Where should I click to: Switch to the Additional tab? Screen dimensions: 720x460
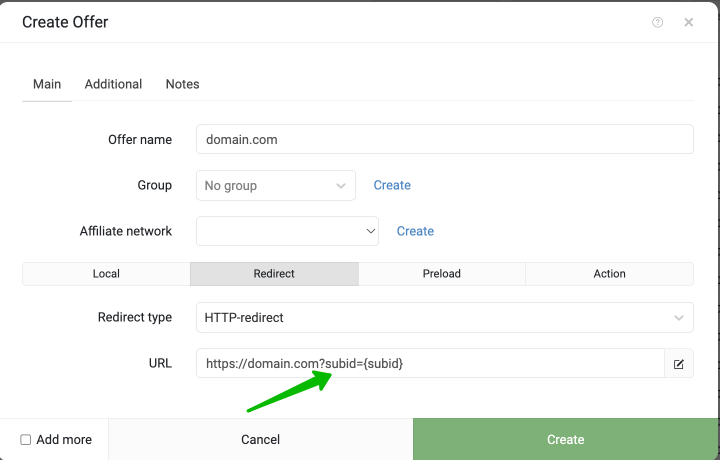[x=113, y=84]
